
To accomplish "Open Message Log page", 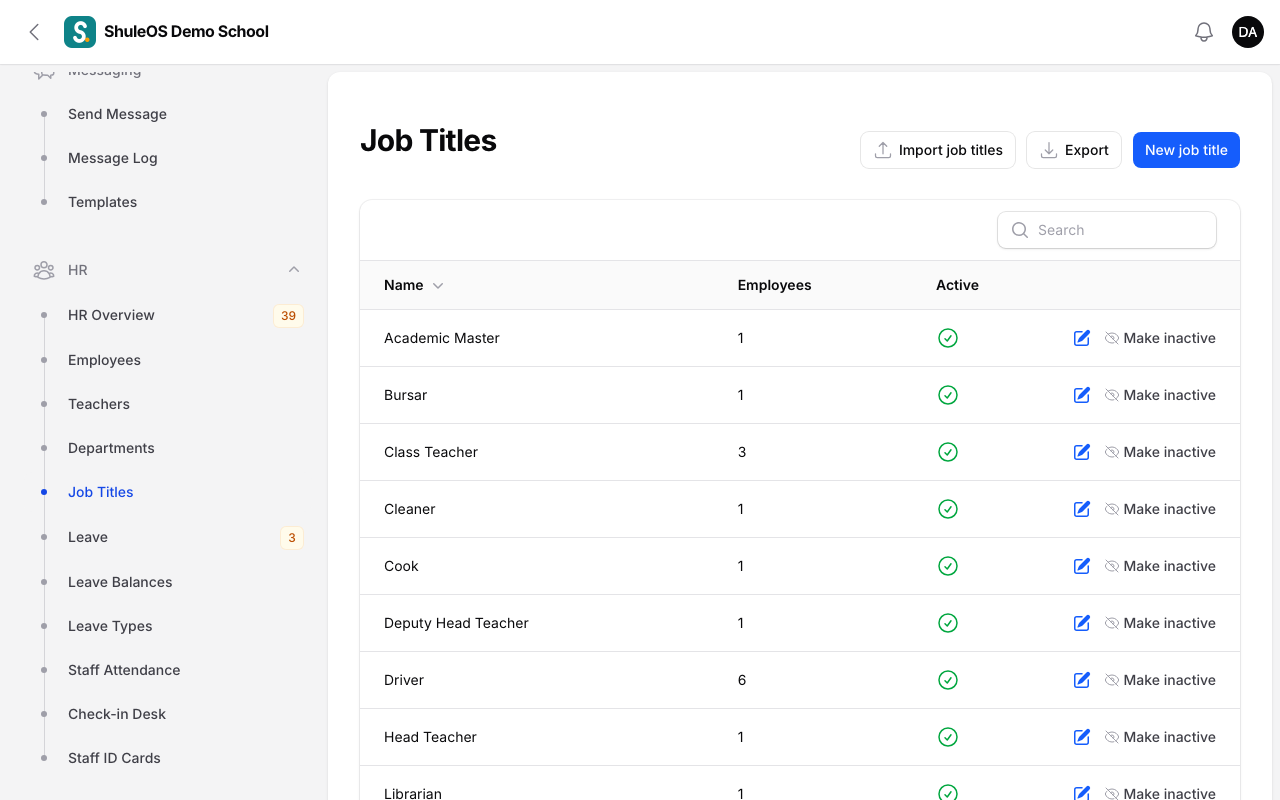I will point(113,158).
